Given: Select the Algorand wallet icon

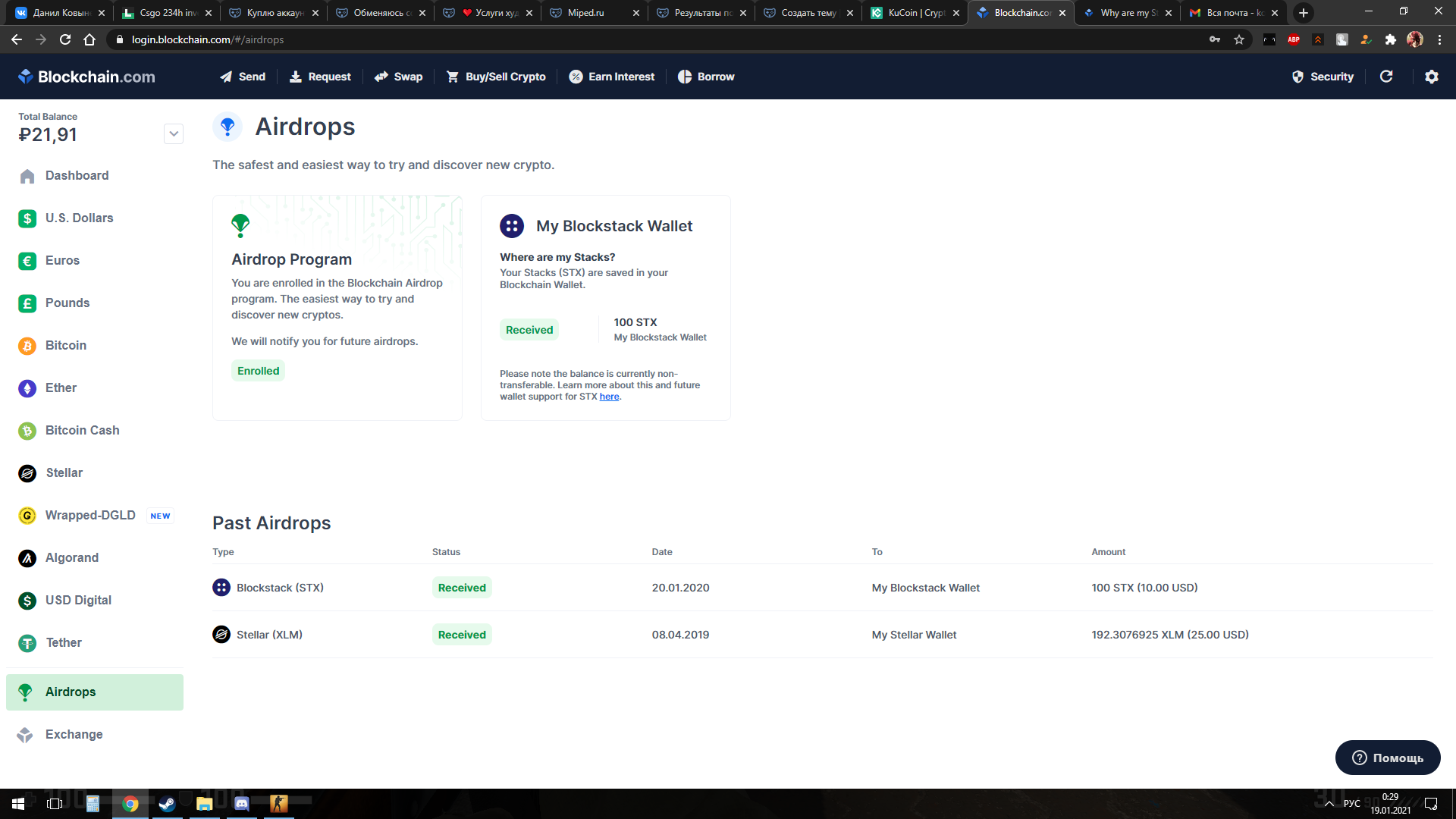Looking at the screenshot, I should [x=27, y=558].
